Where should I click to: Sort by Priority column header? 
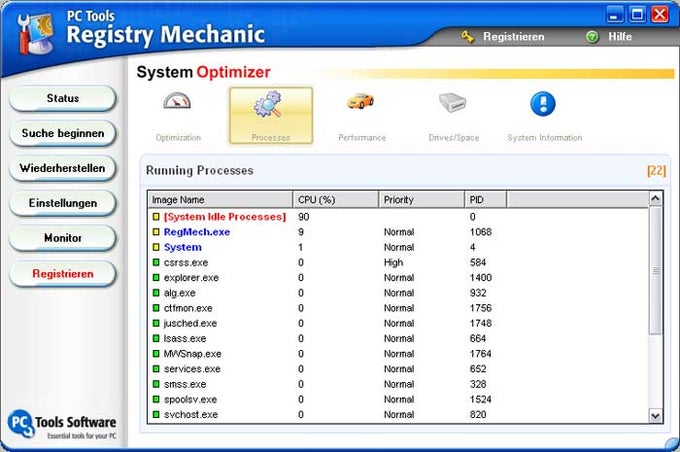tap(422, 200)
